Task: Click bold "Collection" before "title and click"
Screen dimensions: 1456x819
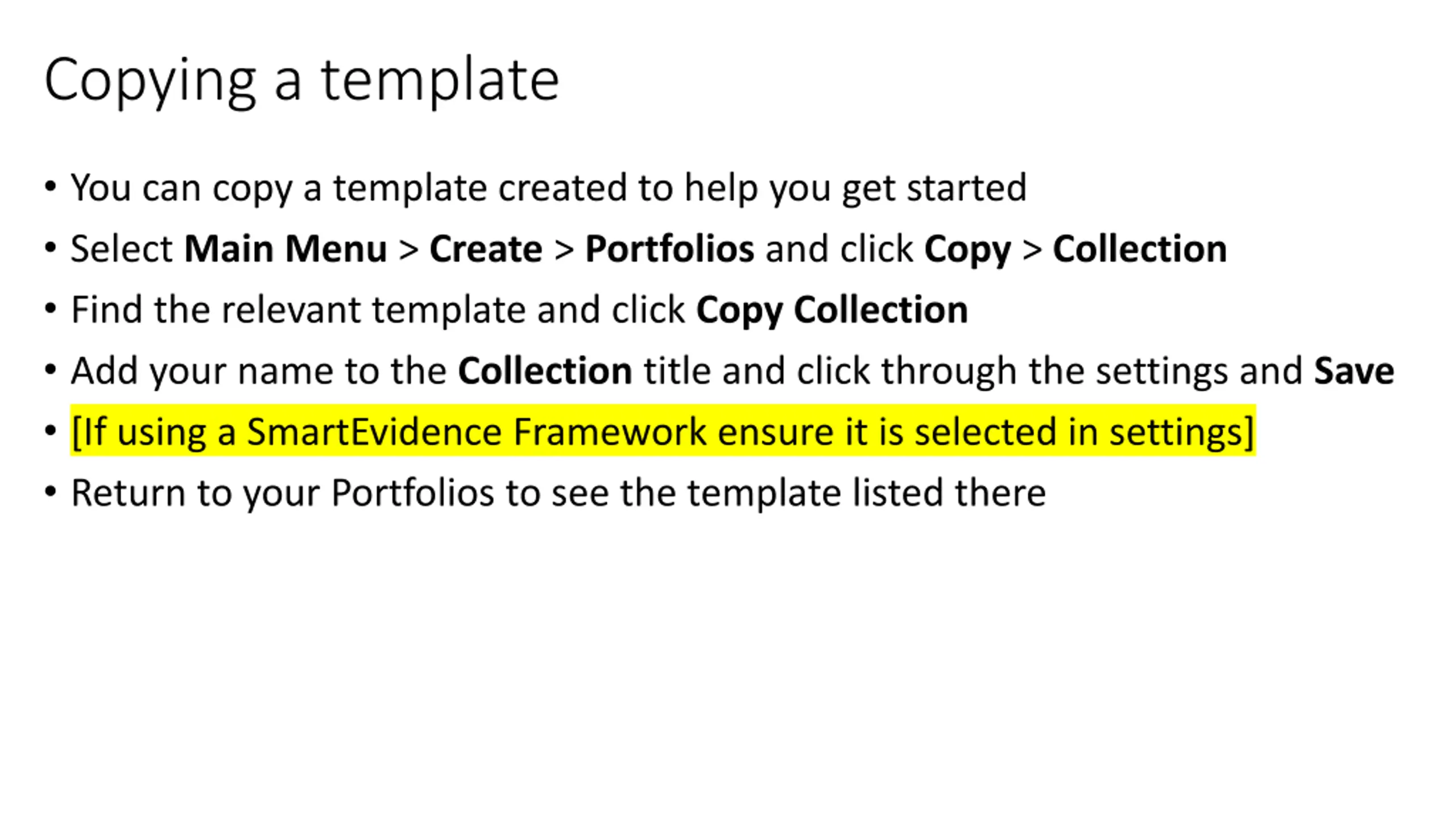Action: 545,371
